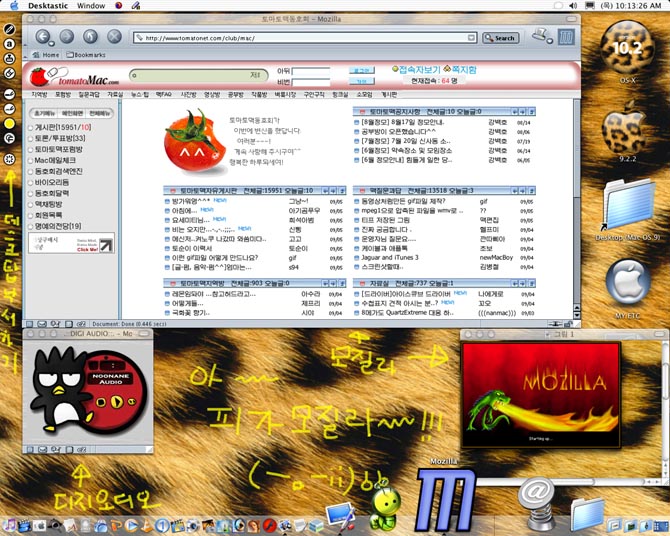
Task: Stop page loading with the X button
Action: pyautogui.click(x=114, y=37)
